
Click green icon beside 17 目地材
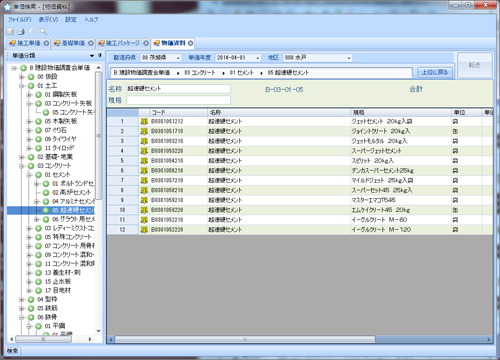pos(38,291)
